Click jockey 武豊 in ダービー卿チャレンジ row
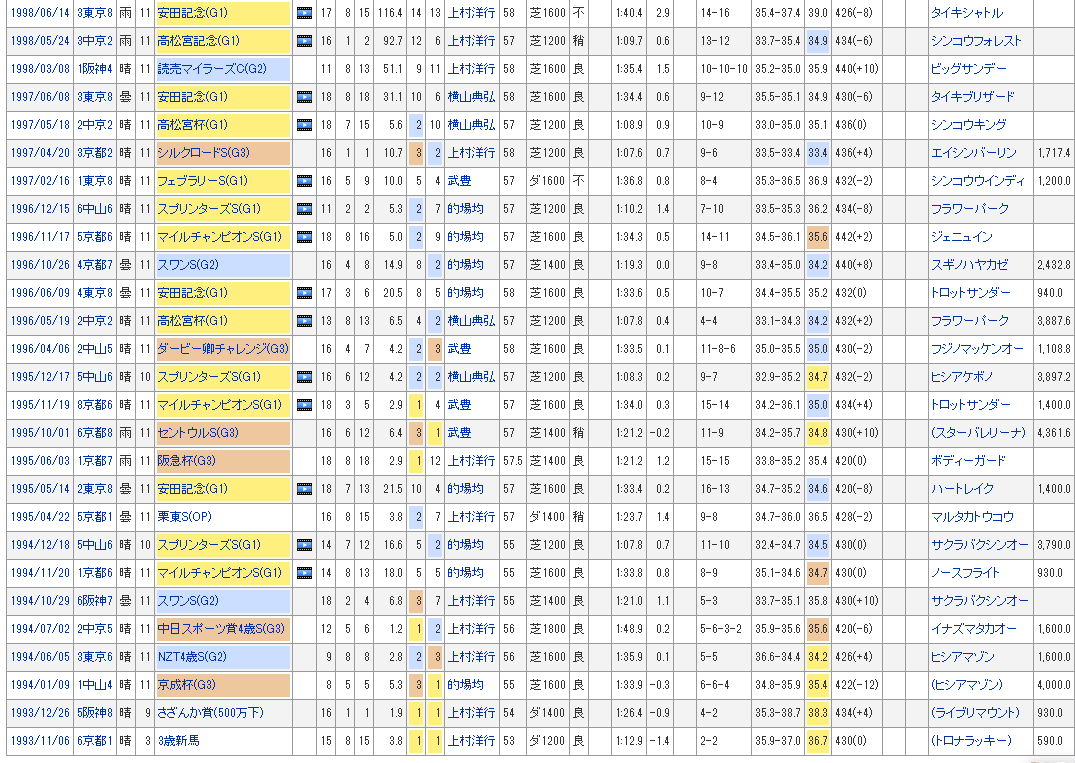The height and width of the screenshot is (763, 1075). [x=459, y=349]
